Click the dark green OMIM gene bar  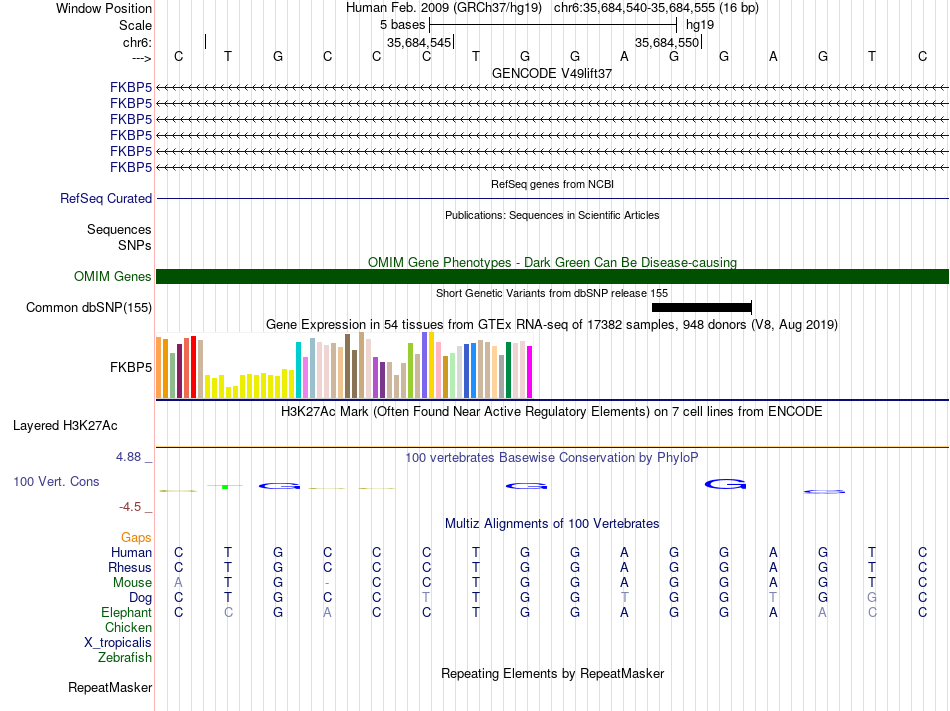pos(552,276)
